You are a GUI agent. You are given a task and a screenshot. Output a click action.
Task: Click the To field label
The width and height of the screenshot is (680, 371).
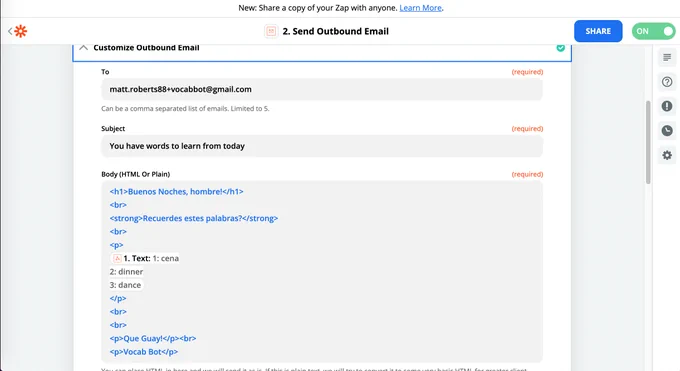pyautogui.click(x=105, y=72)
